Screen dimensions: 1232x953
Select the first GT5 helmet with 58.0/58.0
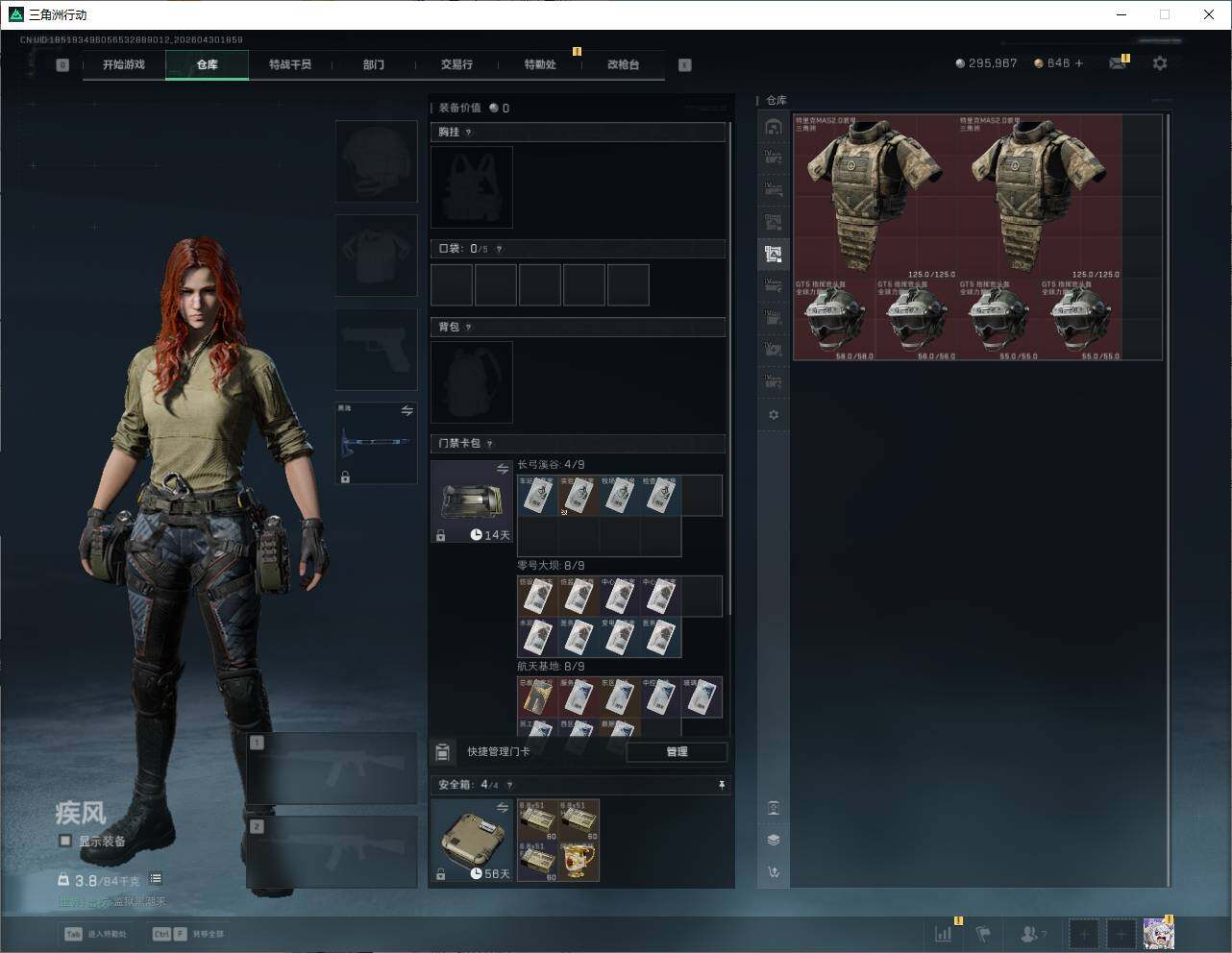tap(834, 320)
